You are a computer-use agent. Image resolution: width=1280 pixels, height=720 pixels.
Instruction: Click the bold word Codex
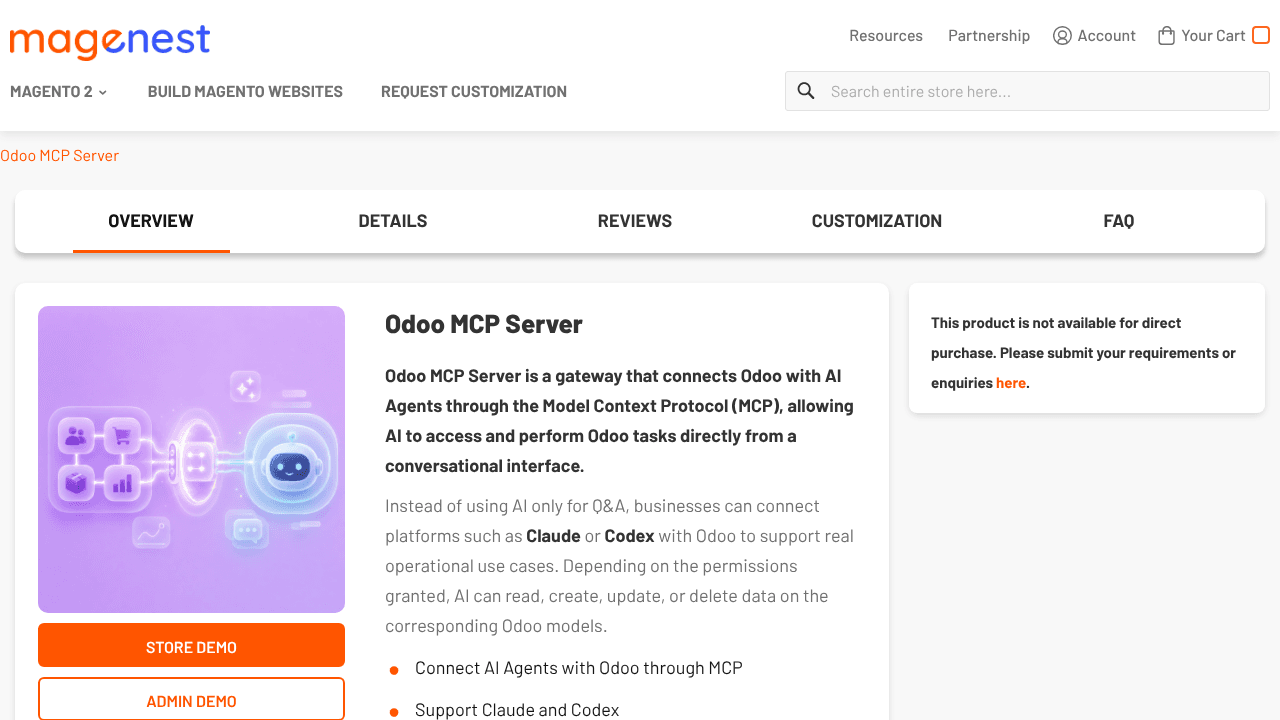pyautogui.click(x=629, y=536)
